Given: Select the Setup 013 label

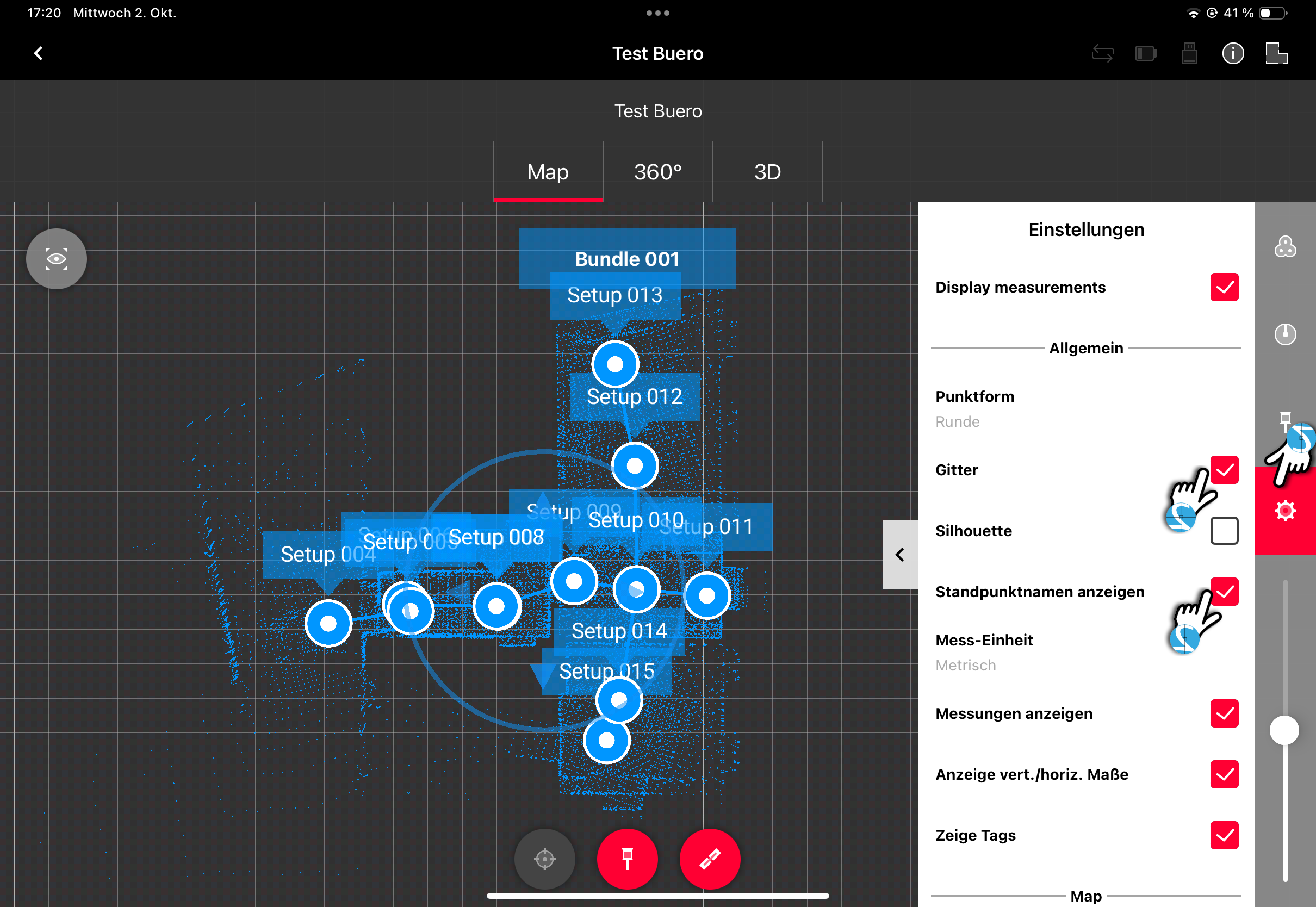Looking at the screenshot, I should pos(615,295).
